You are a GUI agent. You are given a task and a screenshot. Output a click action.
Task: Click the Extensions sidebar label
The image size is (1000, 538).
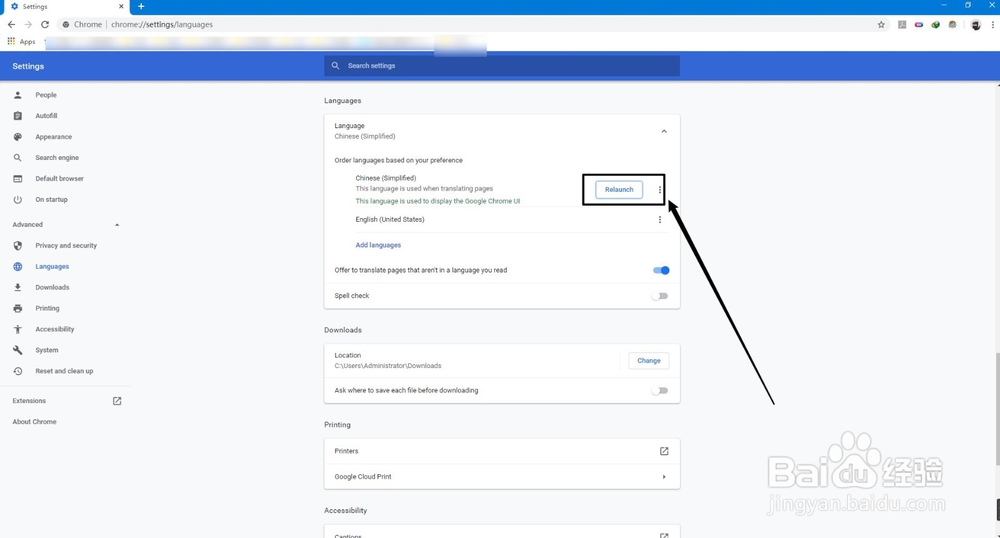point(29,401)
